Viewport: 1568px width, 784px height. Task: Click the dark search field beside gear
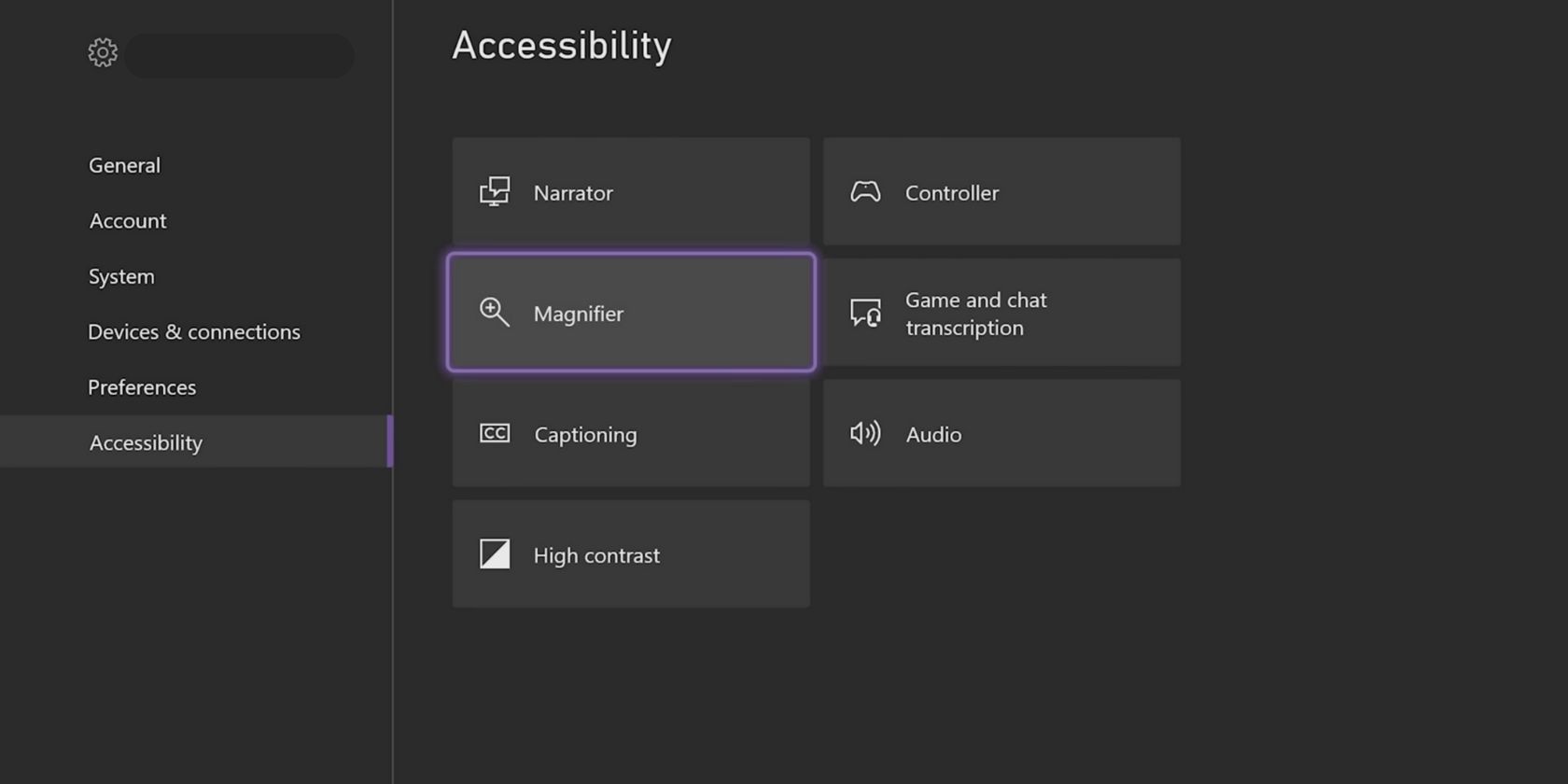tap(240, 56)
